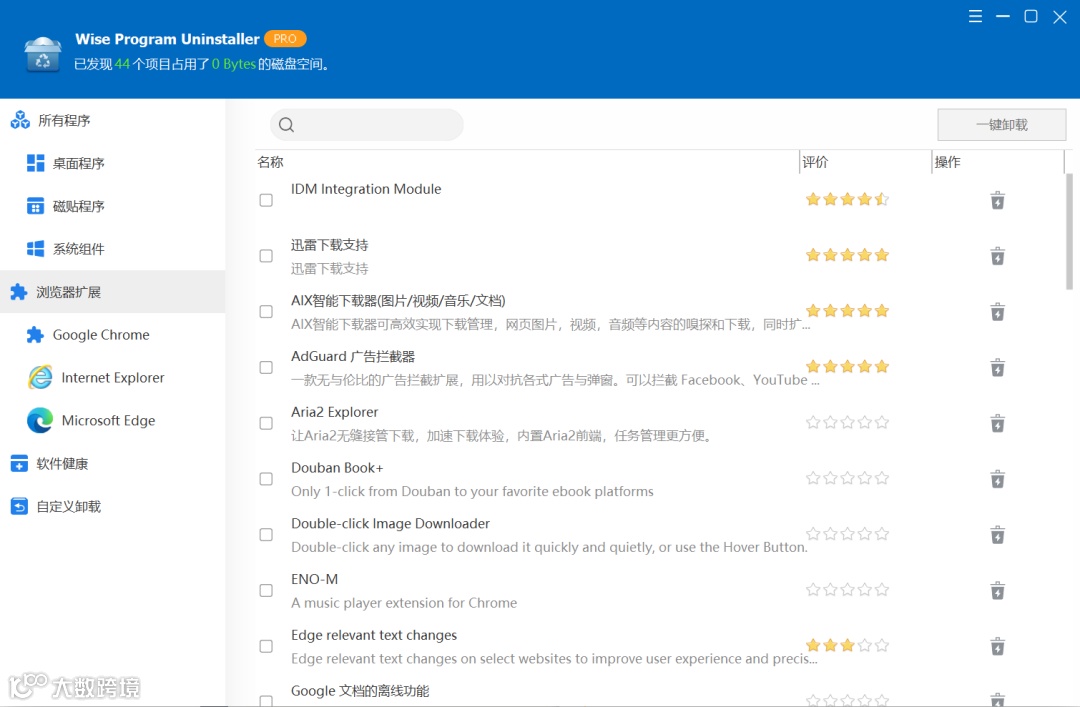
Task: Click the 44 items found count text
Action: (x=123, y=64)
